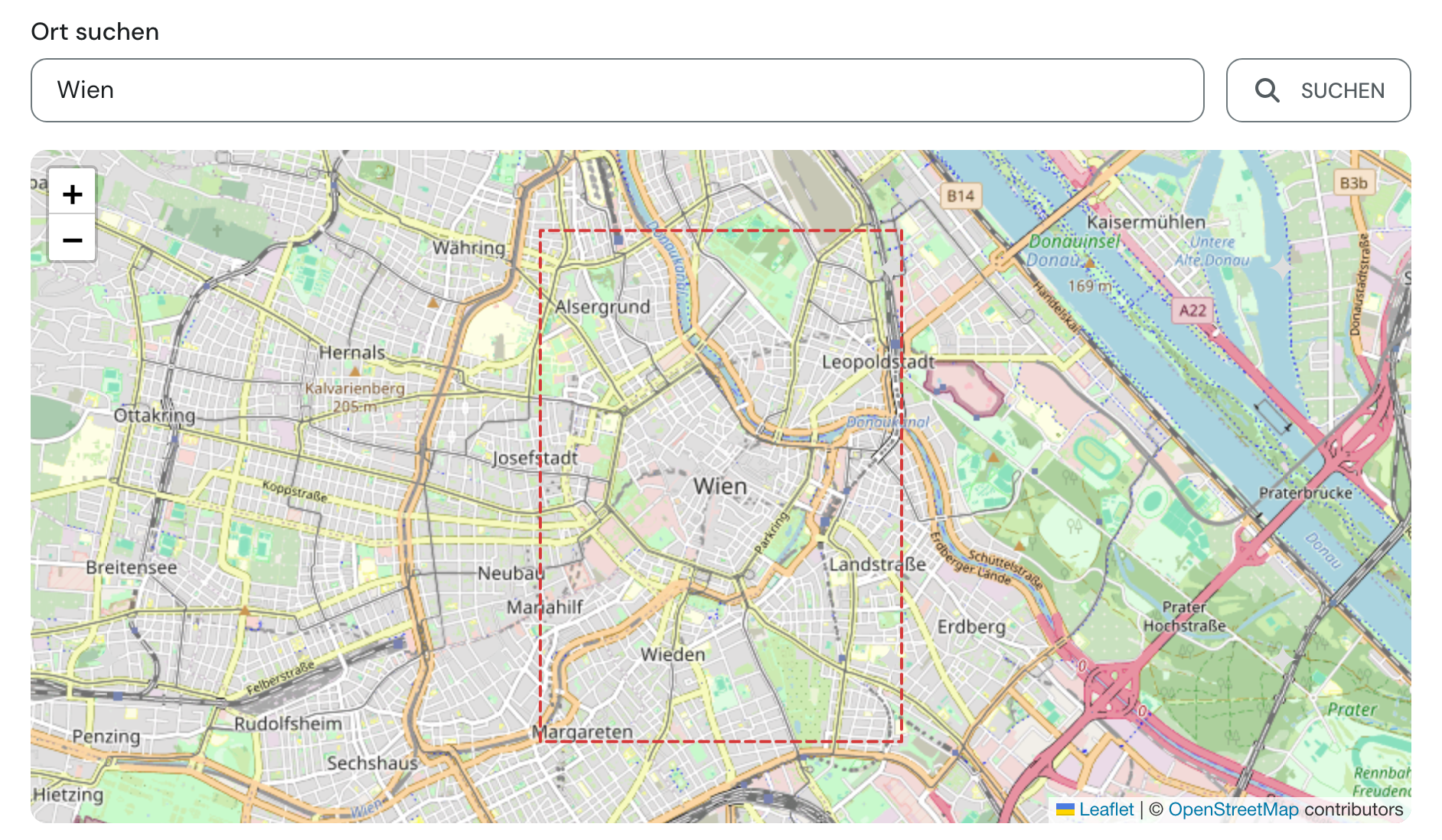This screenshot has height=840, width=1442.
Task: Open the OpenStreetMap link
Action: (1233, 809)
